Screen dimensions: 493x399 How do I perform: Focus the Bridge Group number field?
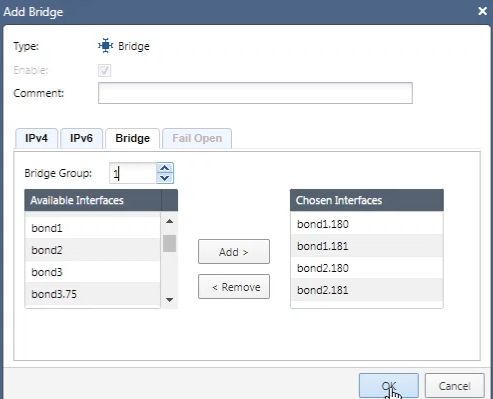(133, 173)
